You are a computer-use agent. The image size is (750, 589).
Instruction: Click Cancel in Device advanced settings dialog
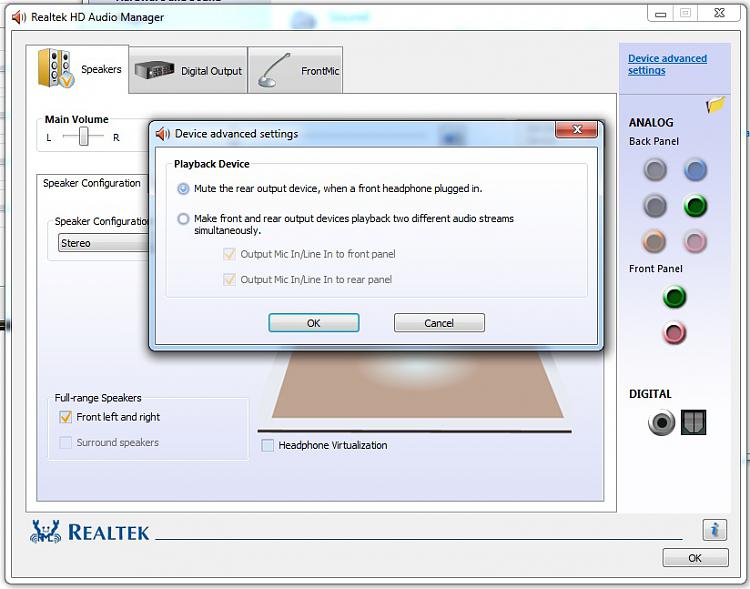click(x=439, y=323)
